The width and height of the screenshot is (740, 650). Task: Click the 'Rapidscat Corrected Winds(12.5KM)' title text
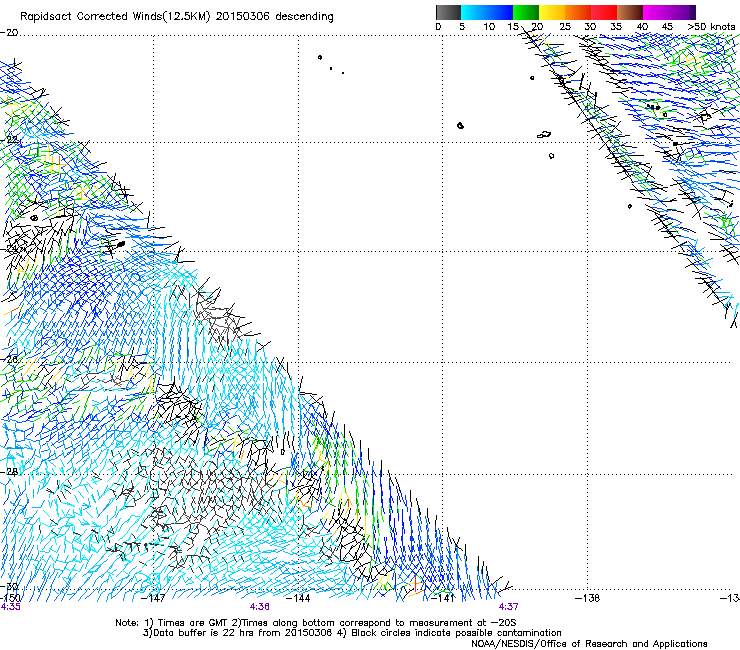coord(115,17)
